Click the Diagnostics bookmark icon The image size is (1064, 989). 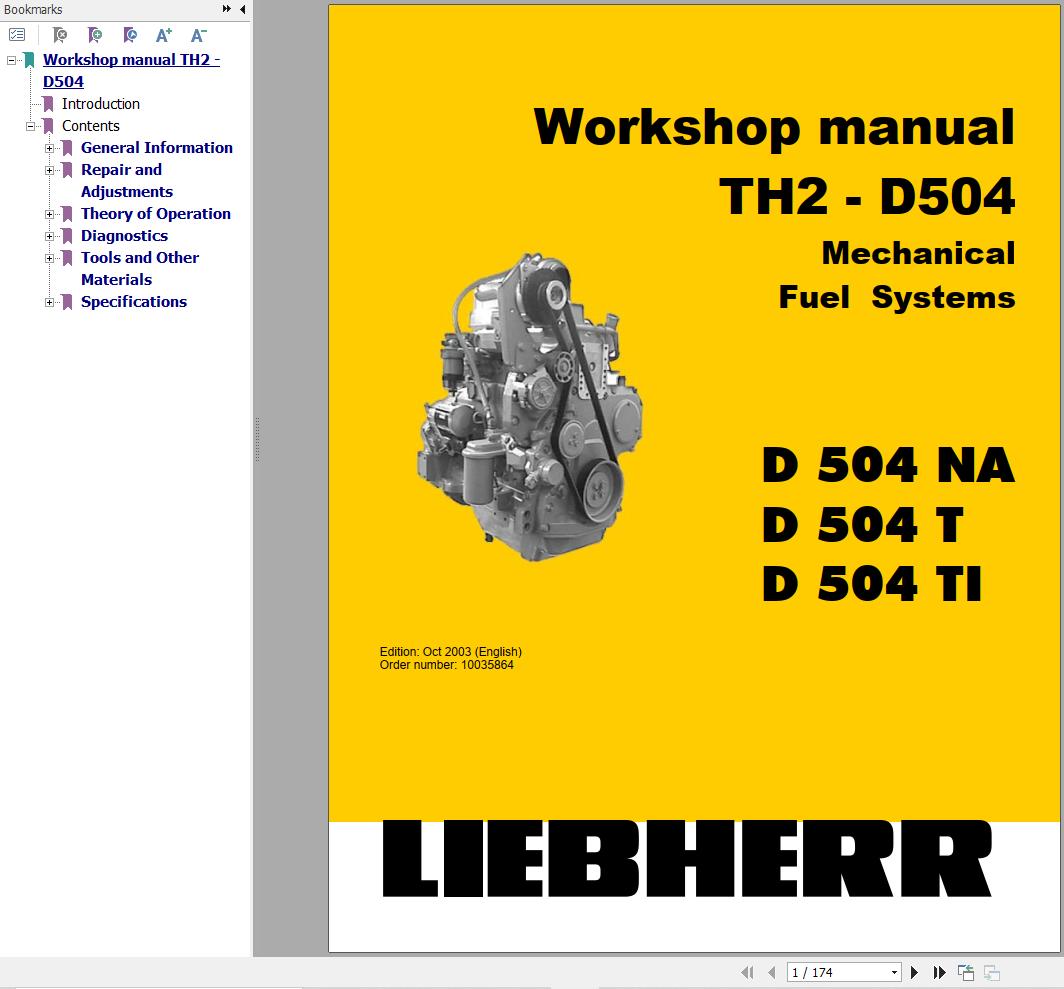(x=67, y=236)
